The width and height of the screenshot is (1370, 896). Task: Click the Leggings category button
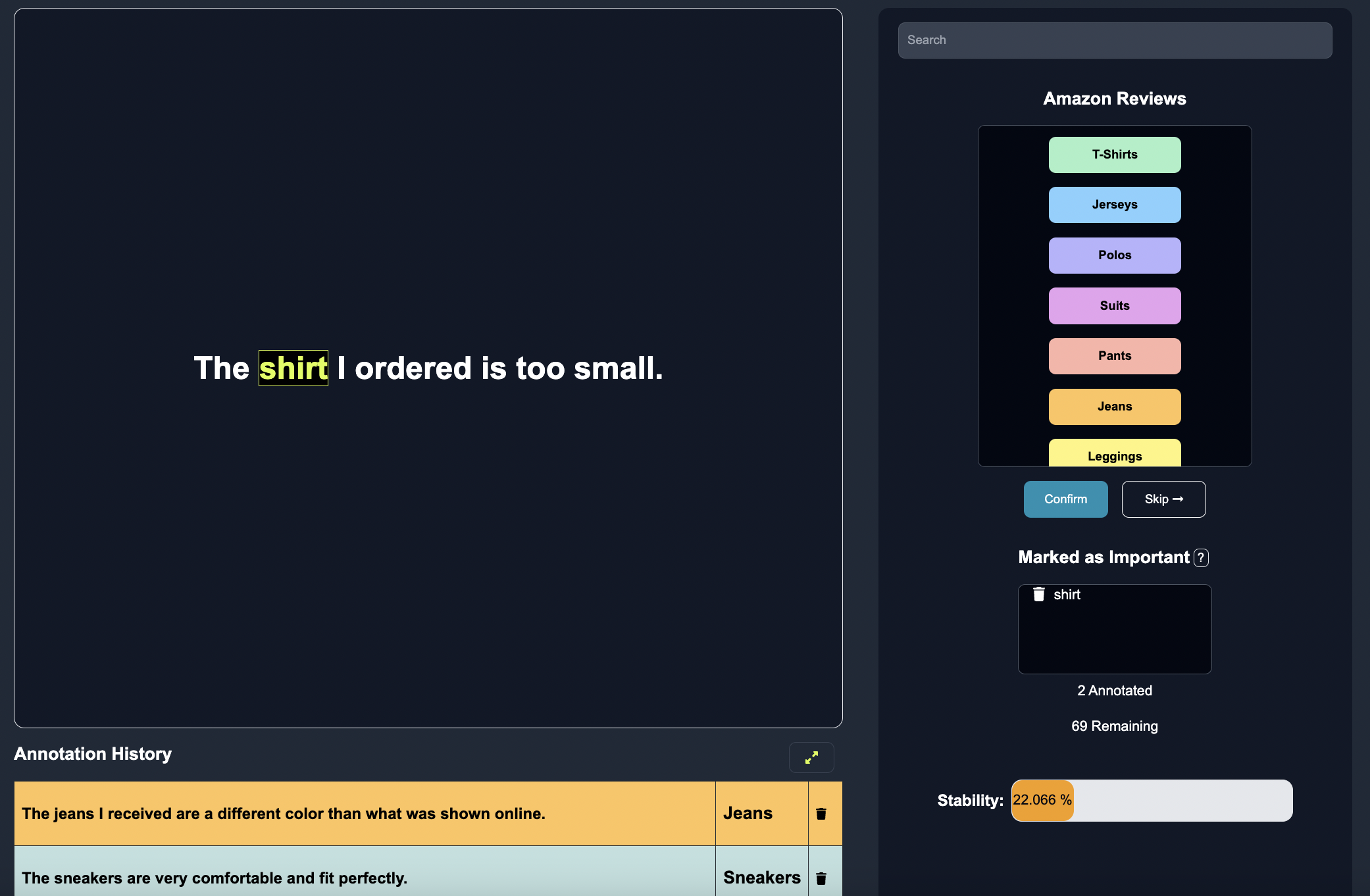[1115, 455]
